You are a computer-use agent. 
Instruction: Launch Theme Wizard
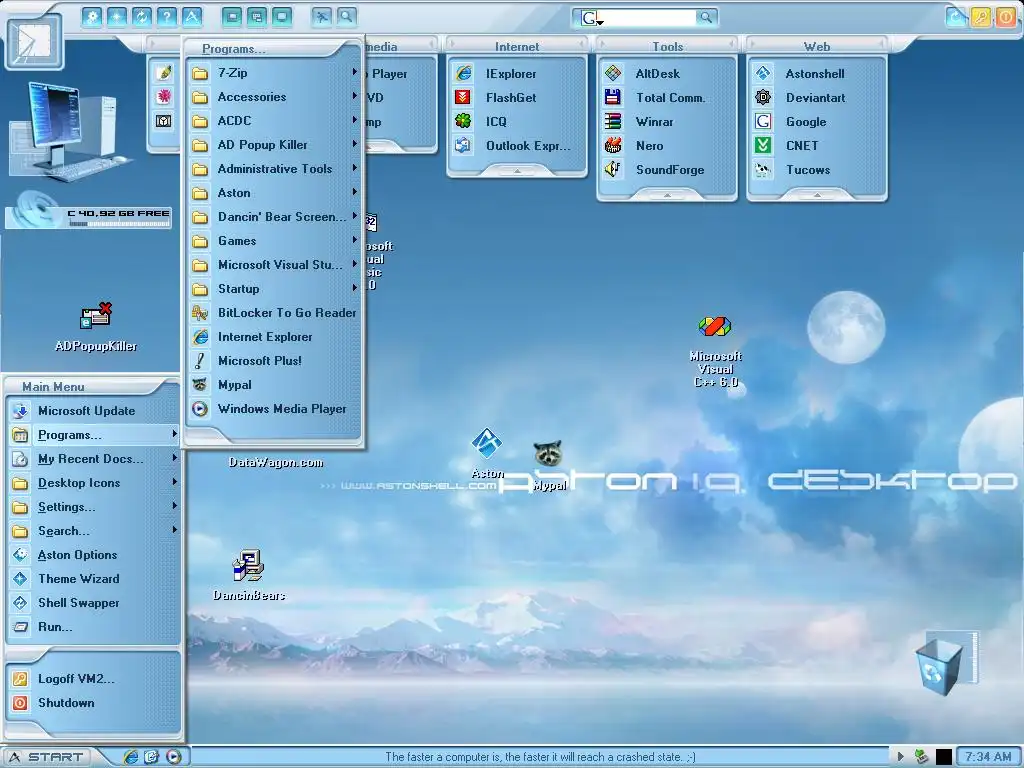click(x=93, y=579)
